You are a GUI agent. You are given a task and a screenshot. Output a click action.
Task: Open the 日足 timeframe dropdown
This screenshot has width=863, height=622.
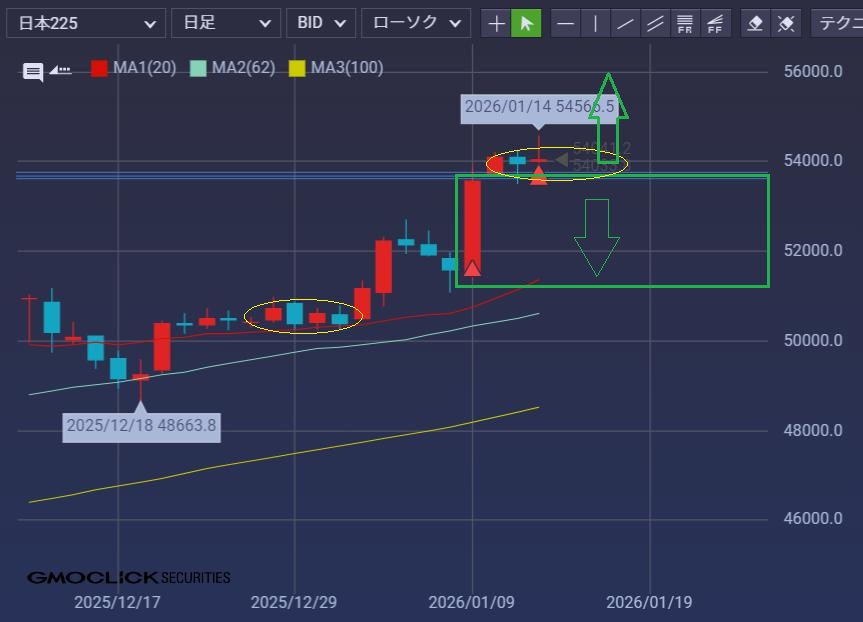click(226, 23)
